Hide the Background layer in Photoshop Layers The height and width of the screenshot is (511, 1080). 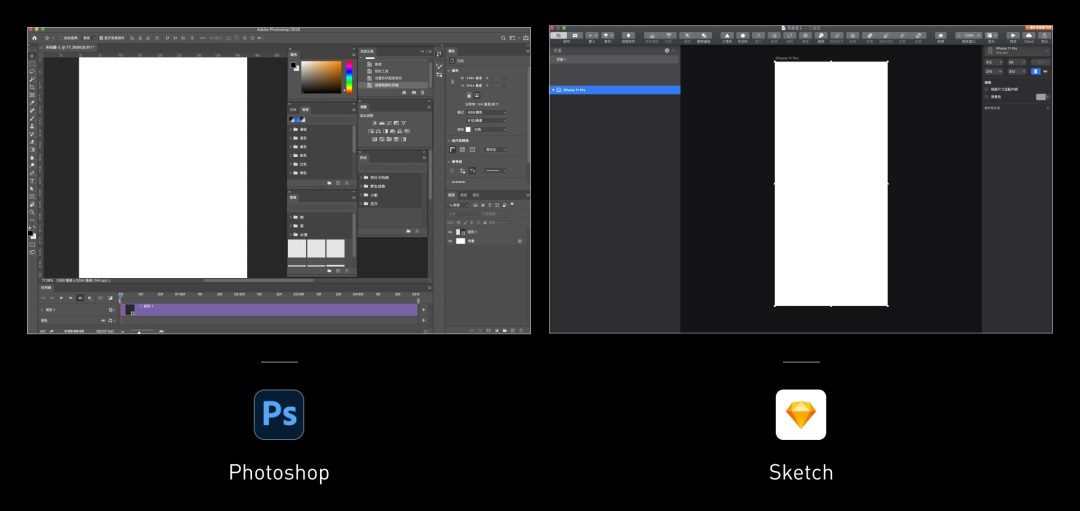(x=450, y=241)
